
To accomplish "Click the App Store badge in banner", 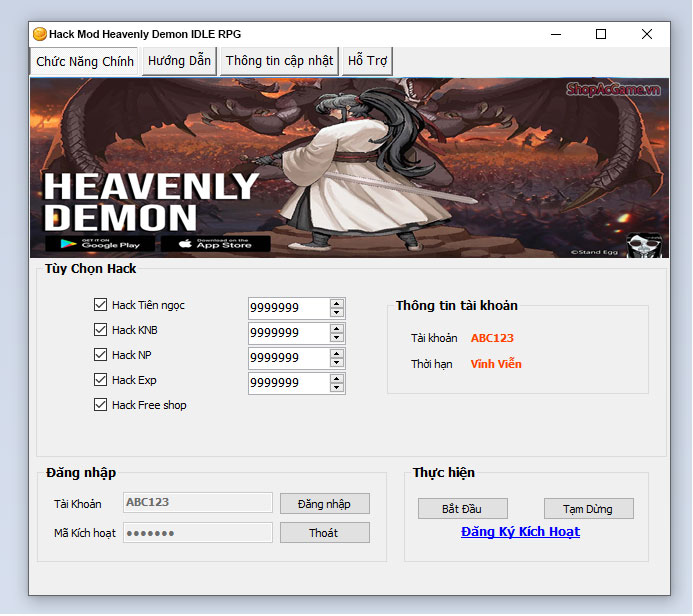I will [216, 244].
